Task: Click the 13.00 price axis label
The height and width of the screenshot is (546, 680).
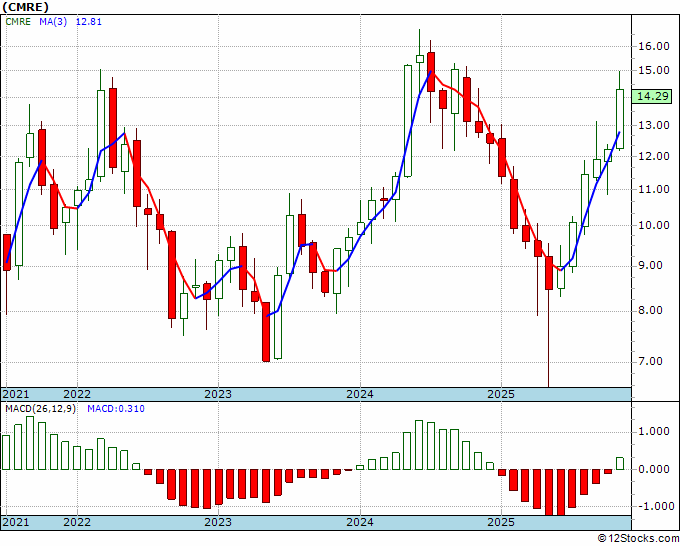Action: (x=654, y=126)
